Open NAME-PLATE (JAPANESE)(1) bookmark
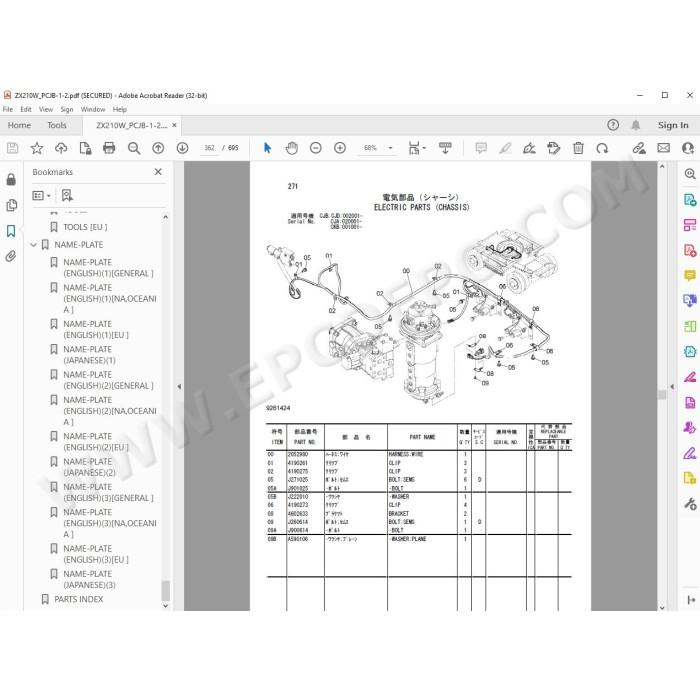This screenshot has width=700, height=700. [x=89, y=355]
